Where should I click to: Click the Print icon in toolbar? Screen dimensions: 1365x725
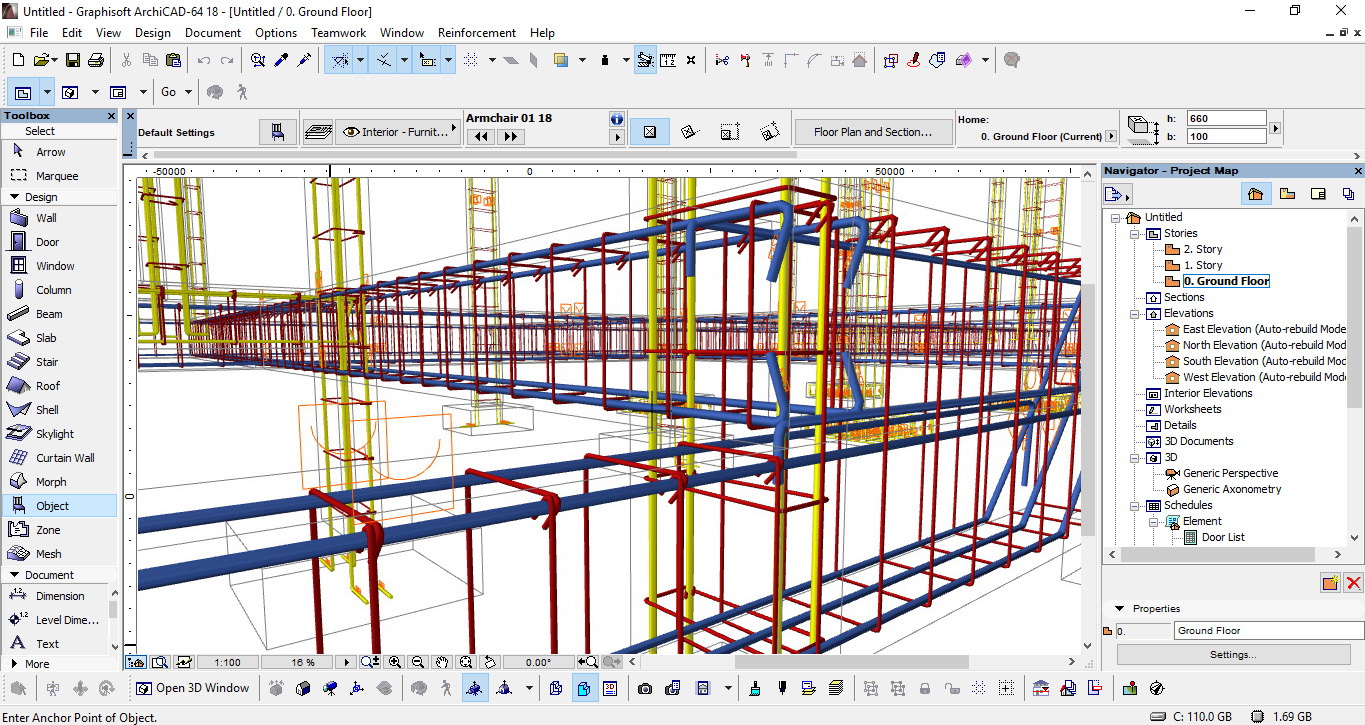[x=96, y=60]
